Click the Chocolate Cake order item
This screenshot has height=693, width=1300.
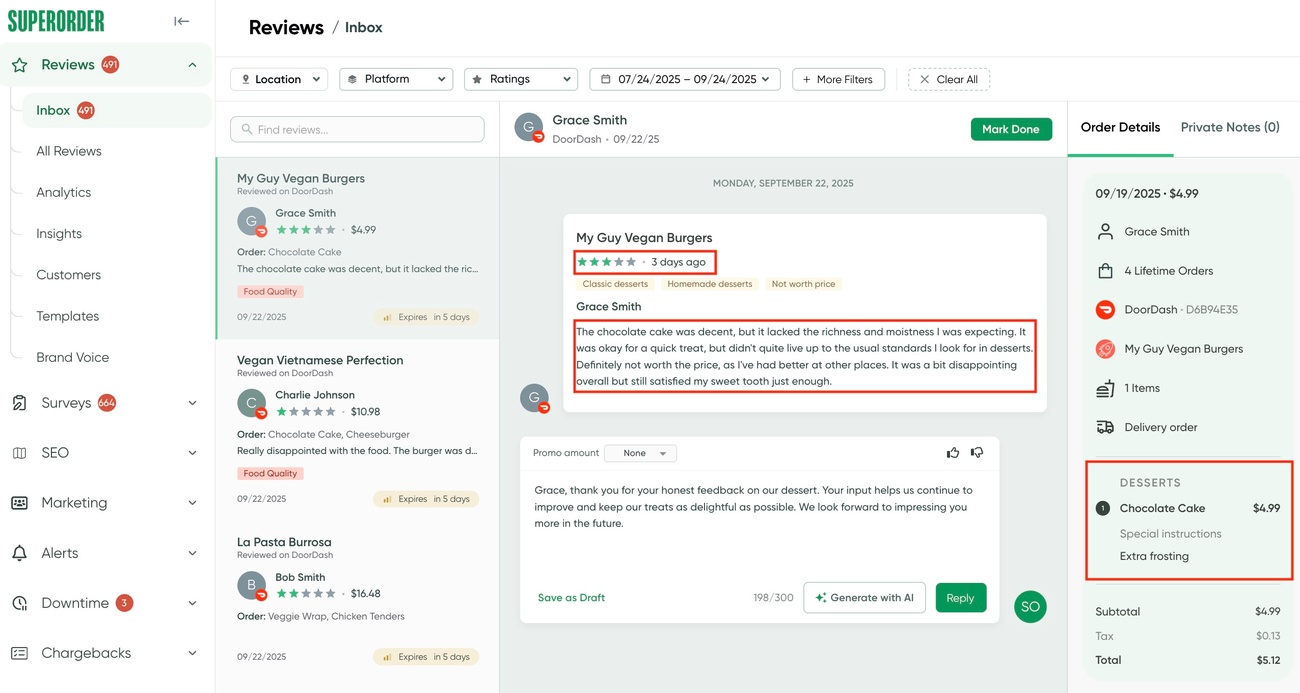pyautogui.click(x=1188, y=508)
